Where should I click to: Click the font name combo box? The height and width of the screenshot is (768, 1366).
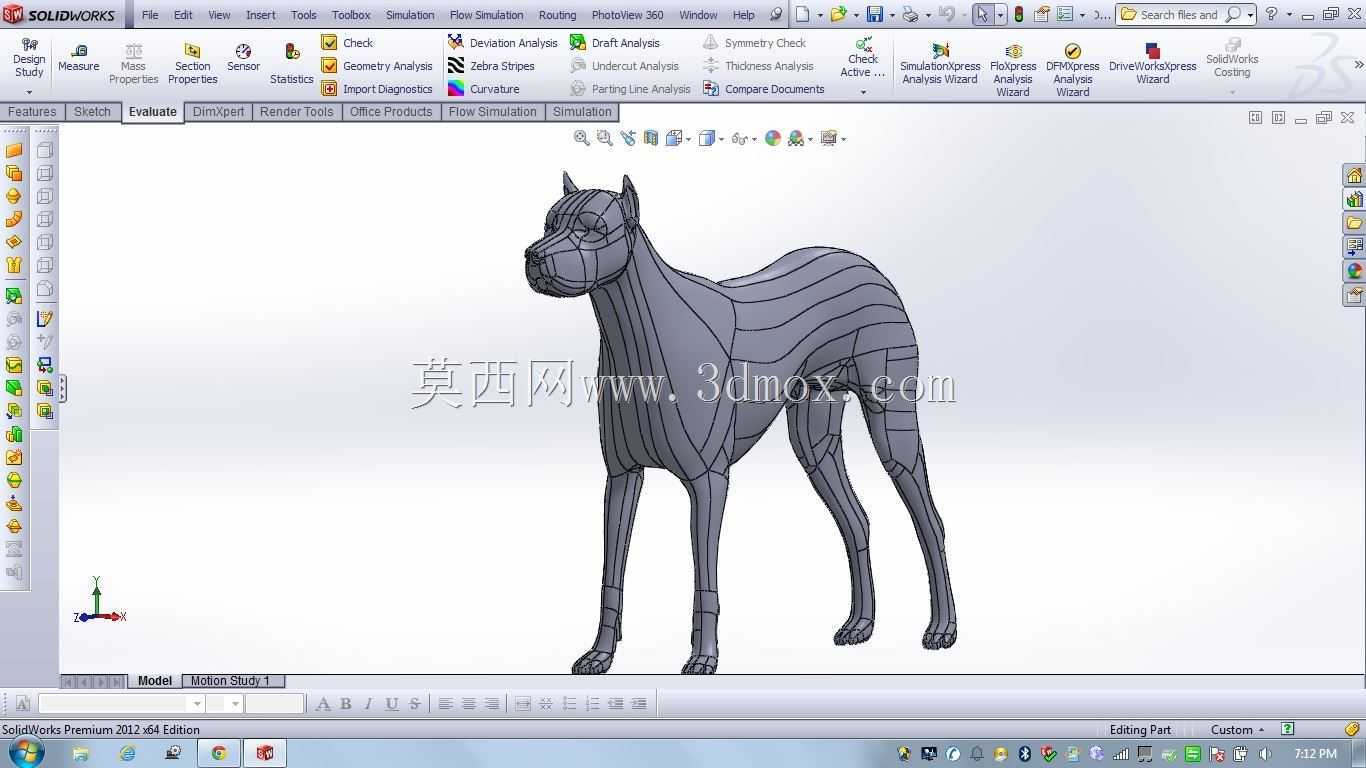point(121,703)
